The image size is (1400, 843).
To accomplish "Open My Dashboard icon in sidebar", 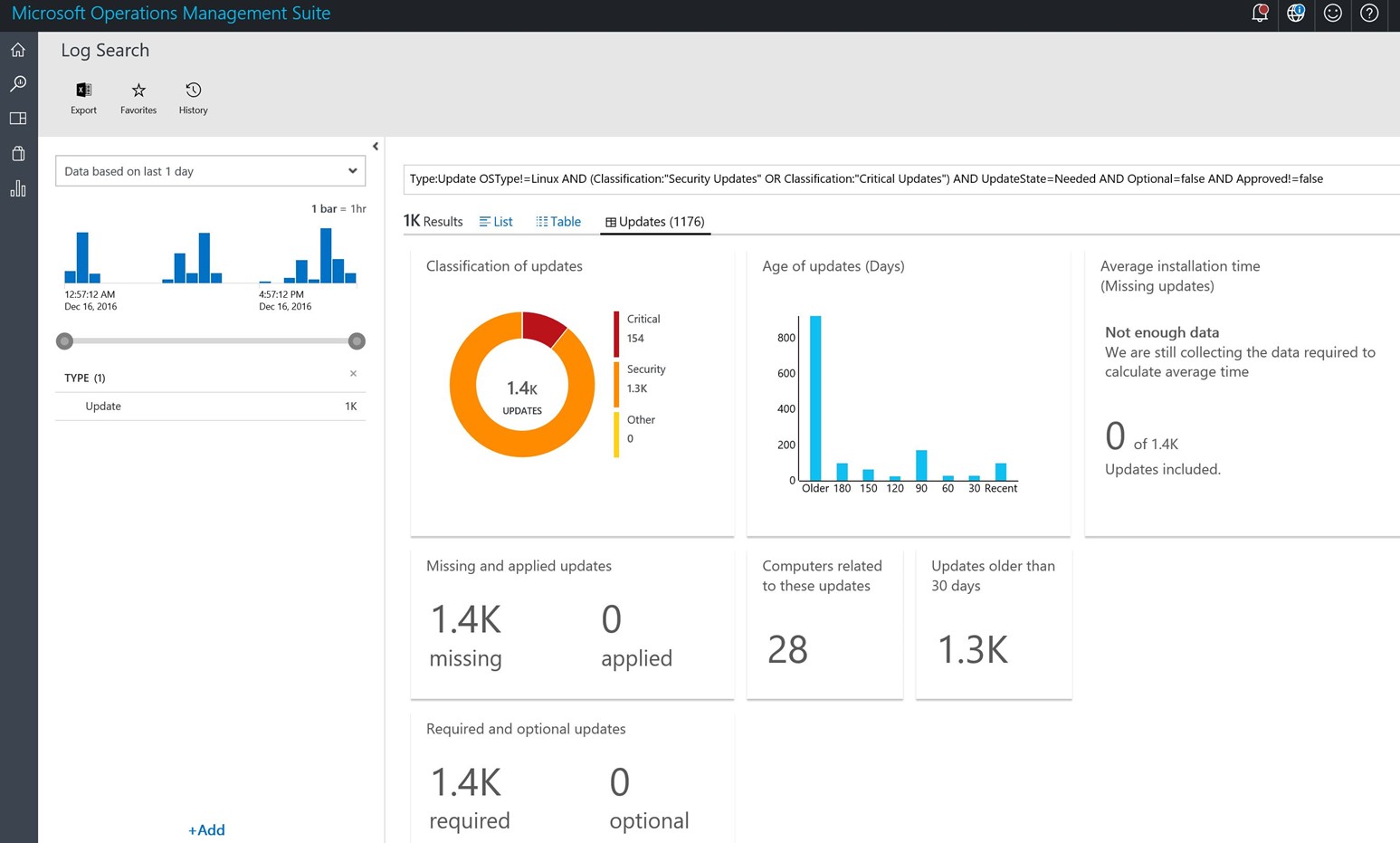I will pyautogui.click(x=18, y=119).
